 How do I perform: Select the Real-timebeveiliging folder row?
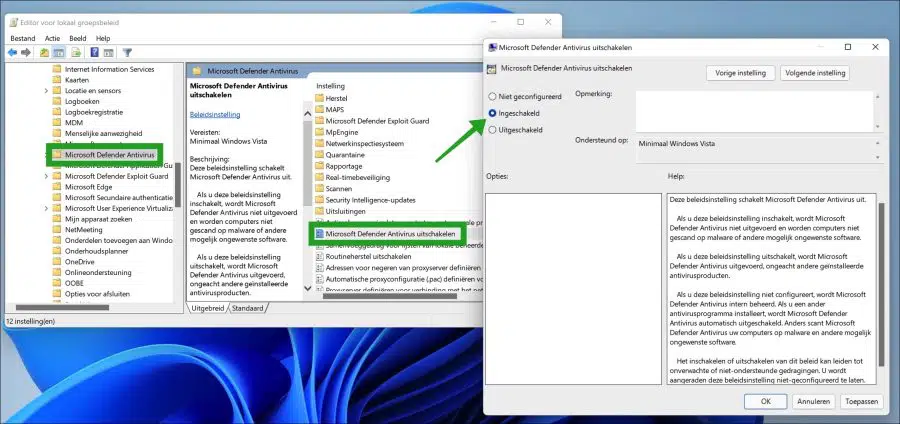358,178
